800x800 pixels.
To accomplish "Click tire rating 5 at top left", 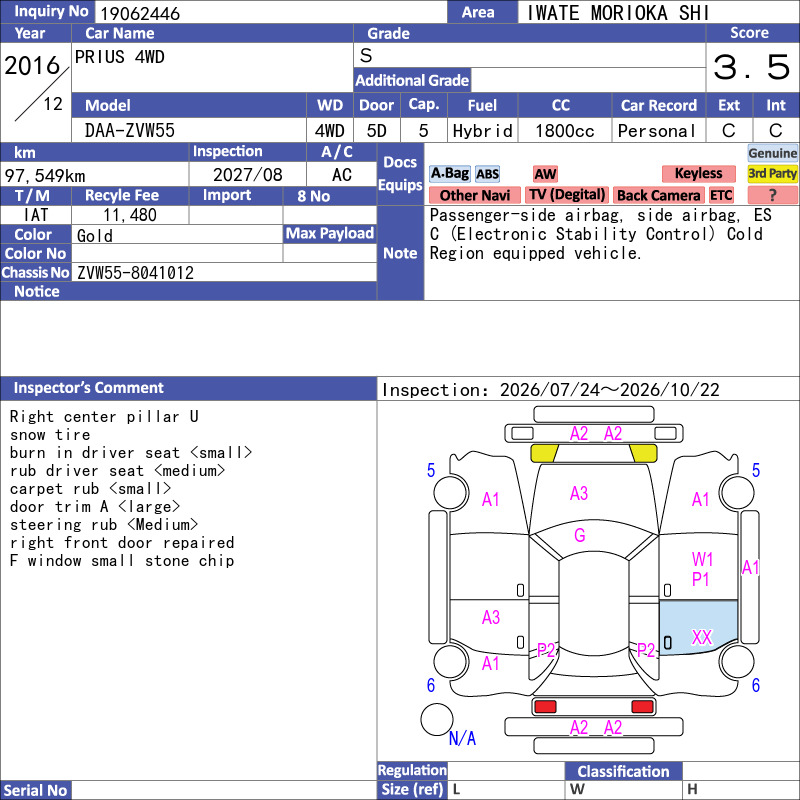I will [x=431, y=470].
